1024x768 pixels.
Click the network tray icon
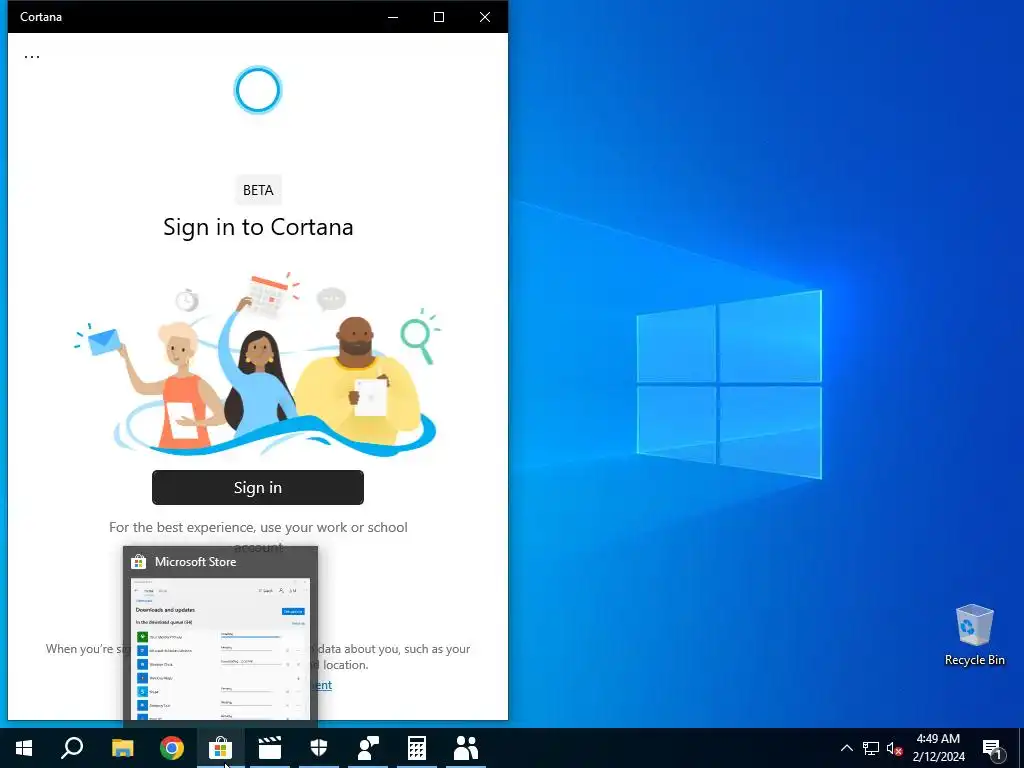coord(871,748)
